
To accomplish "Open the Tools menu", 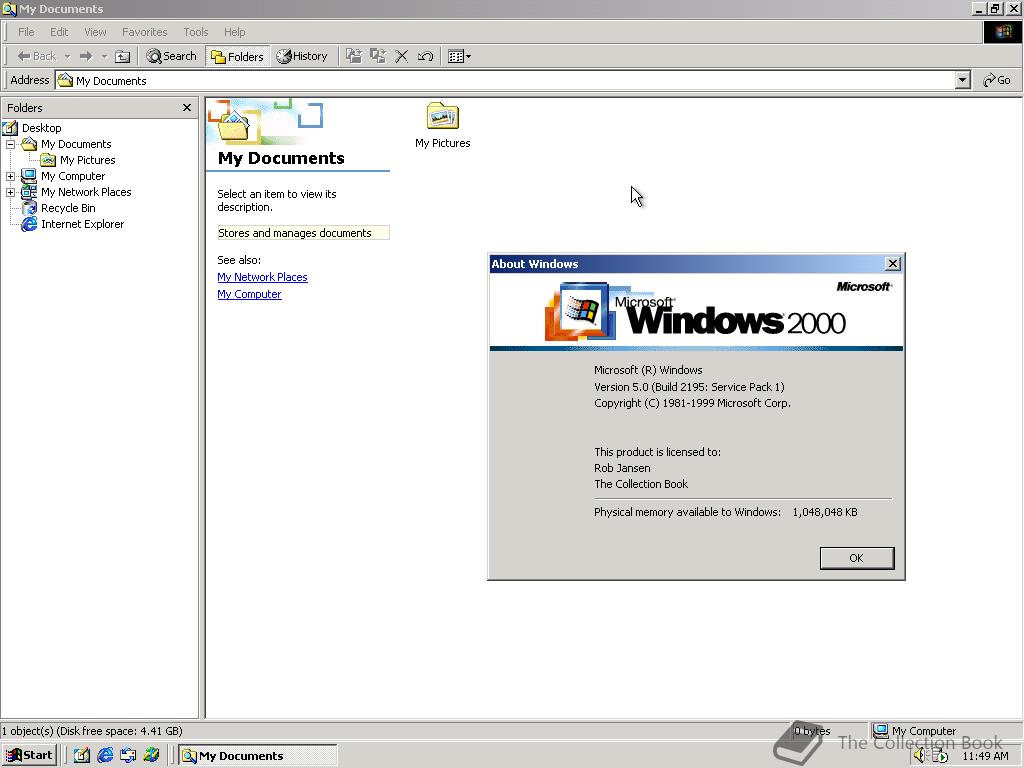I will click(x=195, y=32).
